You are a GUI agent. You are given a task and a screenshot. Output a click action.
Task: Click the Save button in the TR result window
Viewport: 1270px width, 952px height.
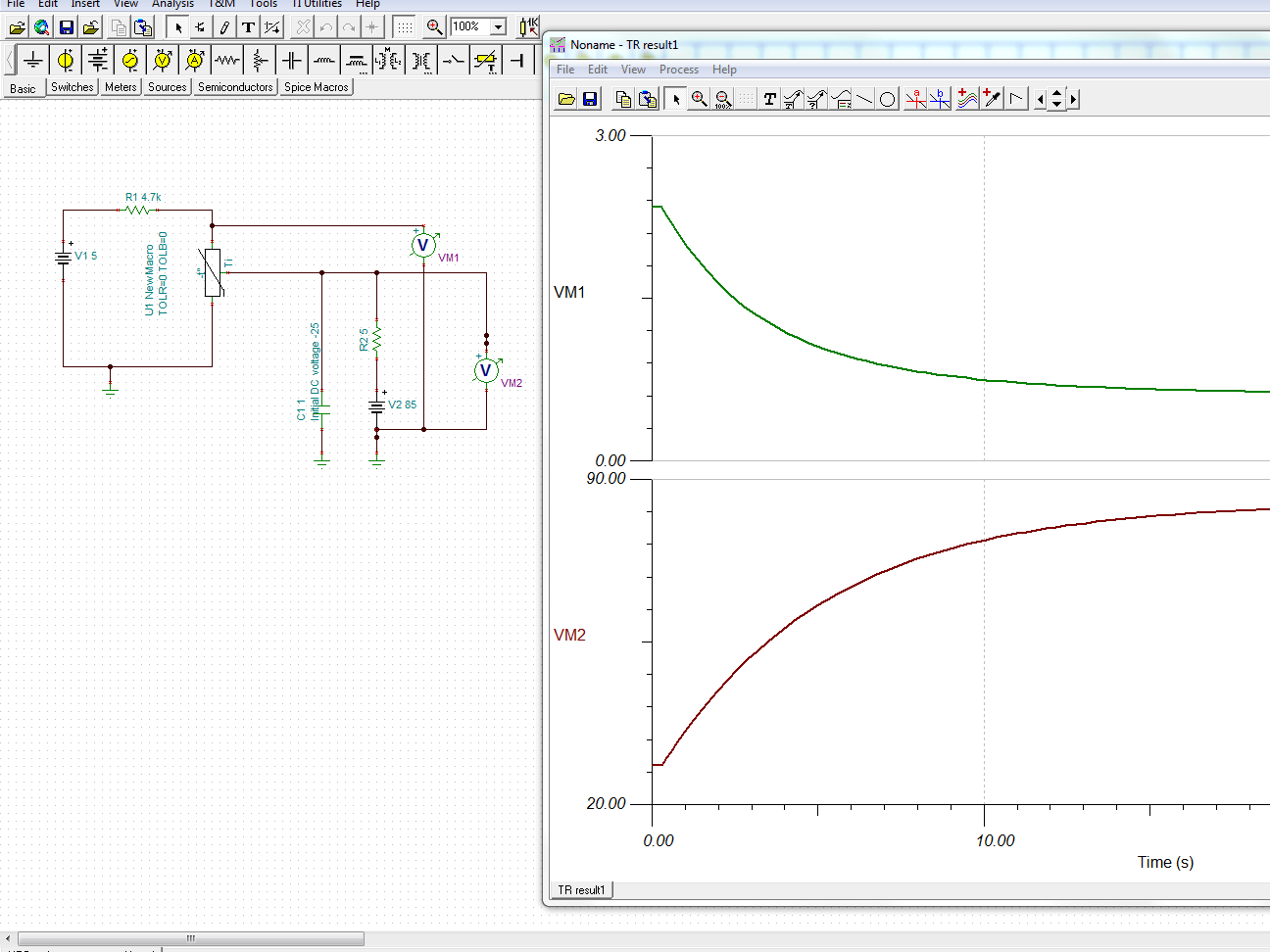[590, 98]
